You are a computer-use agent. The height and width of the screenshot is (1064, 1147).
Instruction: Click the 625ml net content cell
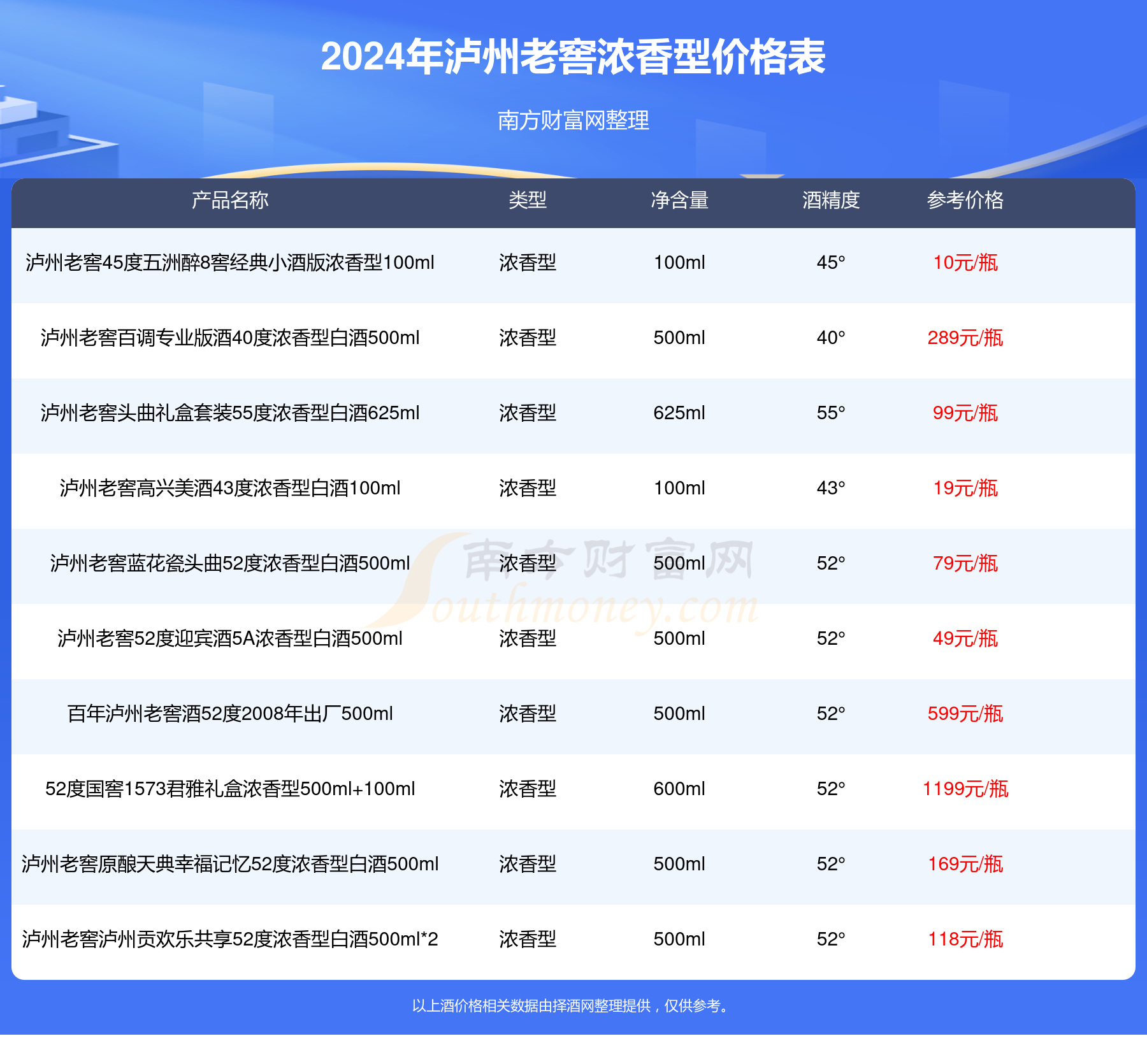[x=679, y=413]
